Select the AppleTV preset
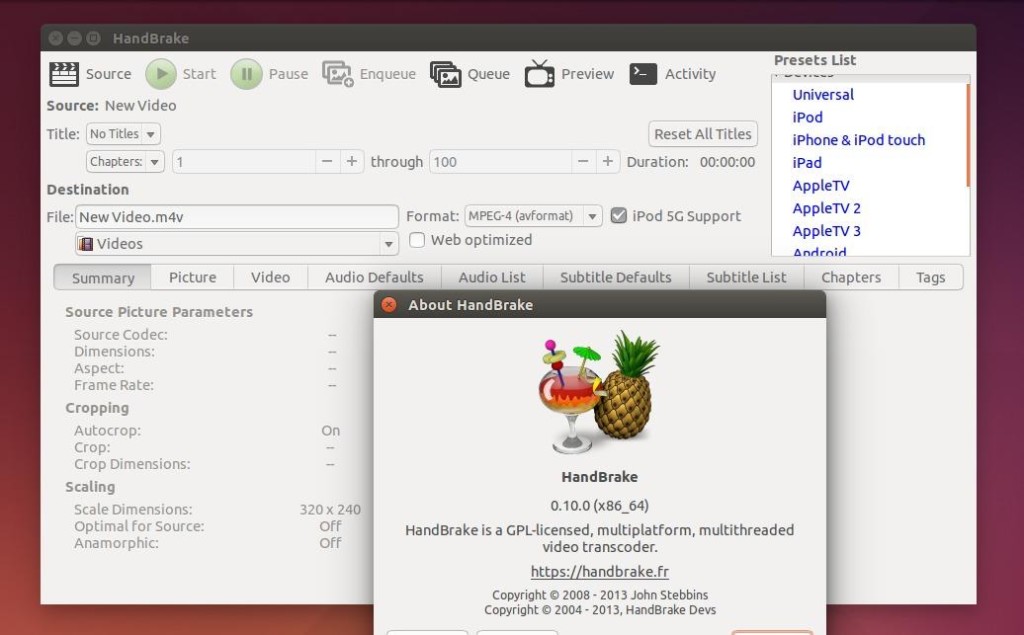The image size is (1024, 635). [x=821, y=186]
